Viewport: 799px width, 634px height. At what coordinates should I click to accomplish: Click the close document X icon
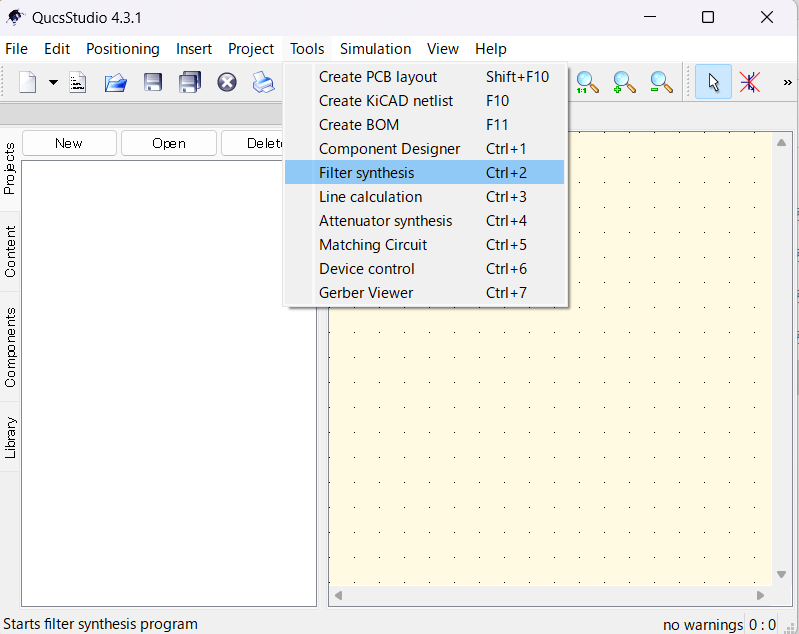pyautogui.click(x=227, y=82)
